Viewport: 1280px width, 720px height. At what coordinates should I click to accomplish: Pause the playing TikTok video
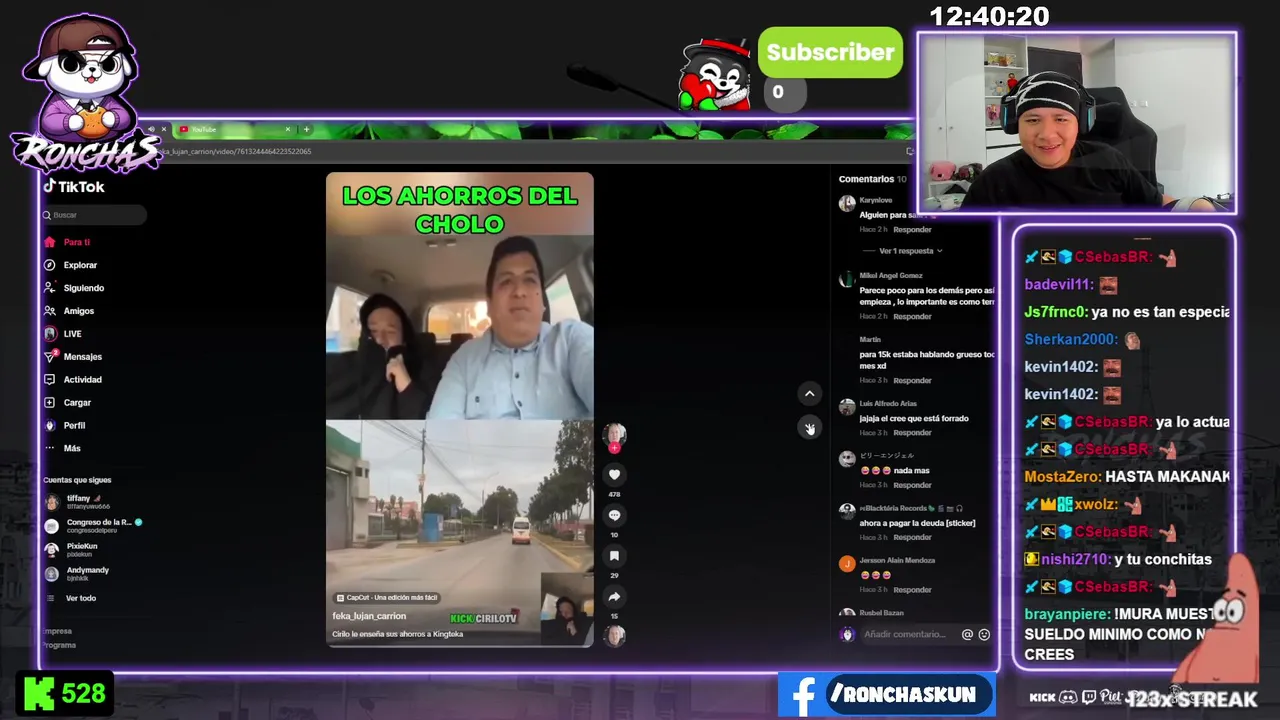pyautogui.click(x=459, y=410)
